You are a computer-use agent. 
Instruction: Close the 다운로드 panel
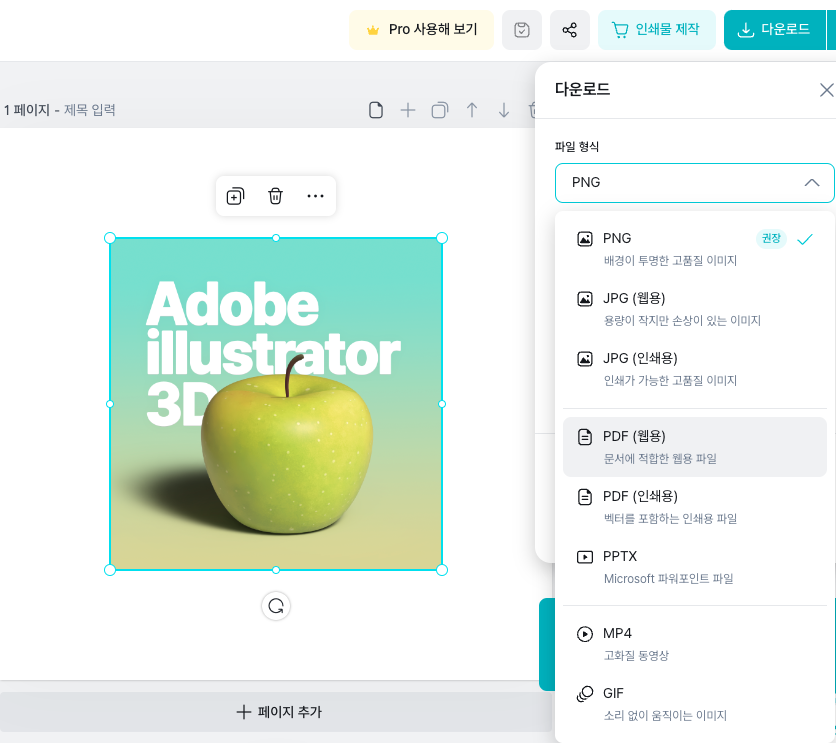tap(826, 90)
